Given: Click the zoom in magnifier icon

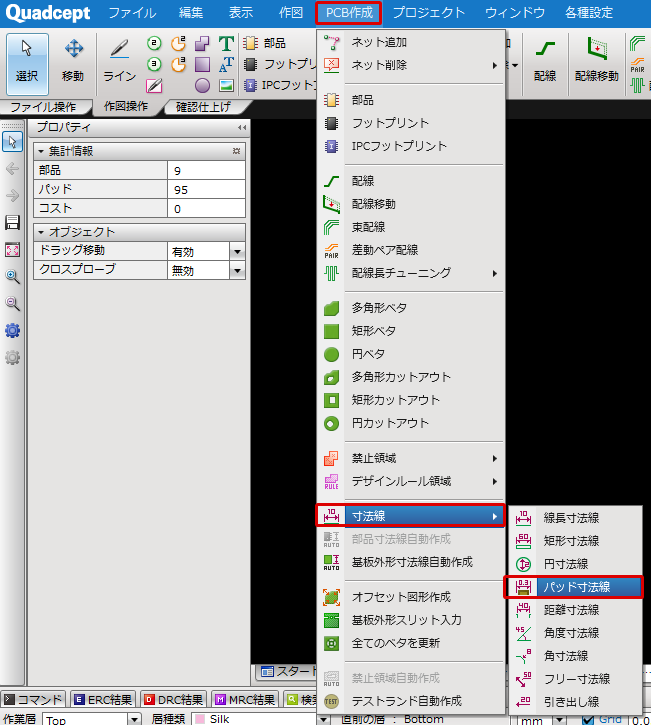Looking at the screenshot, I should click(x=12, y=276).
